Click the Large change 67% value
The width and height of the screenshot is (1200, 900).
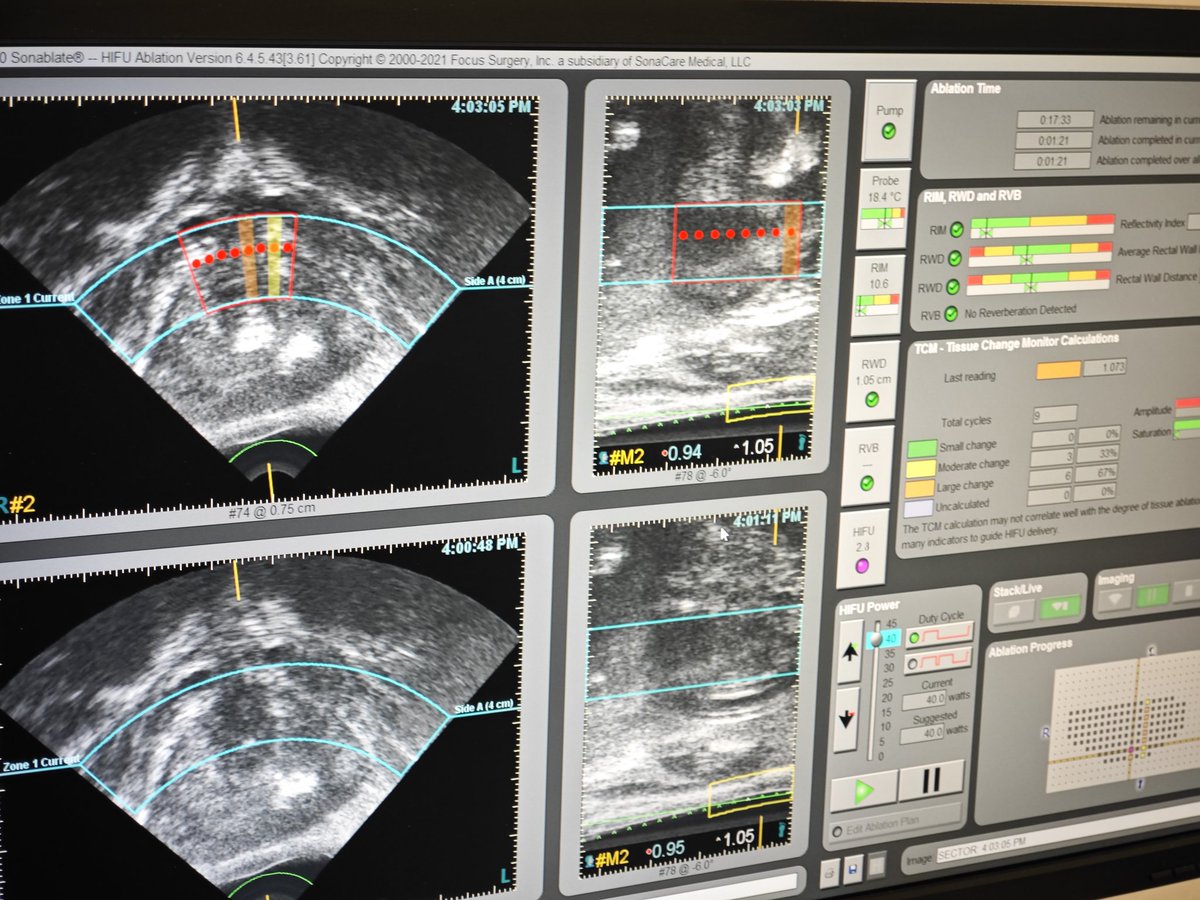pos(1094,474)
